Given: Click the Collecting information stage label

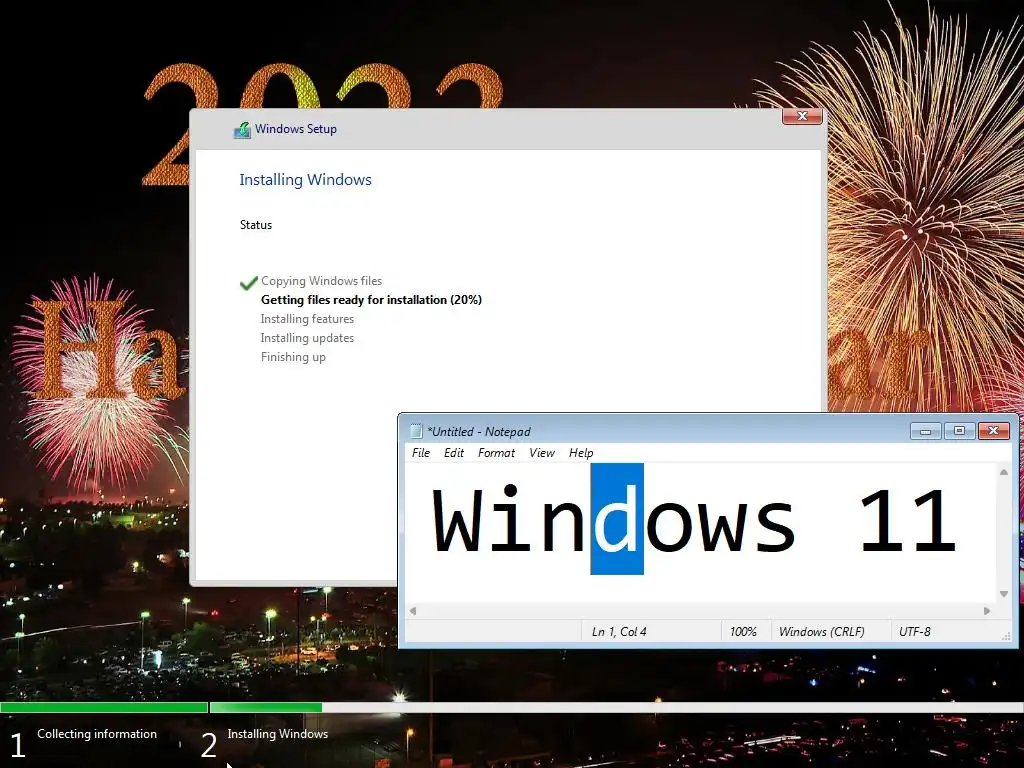Looking at the screenshot, I should 97,734.
